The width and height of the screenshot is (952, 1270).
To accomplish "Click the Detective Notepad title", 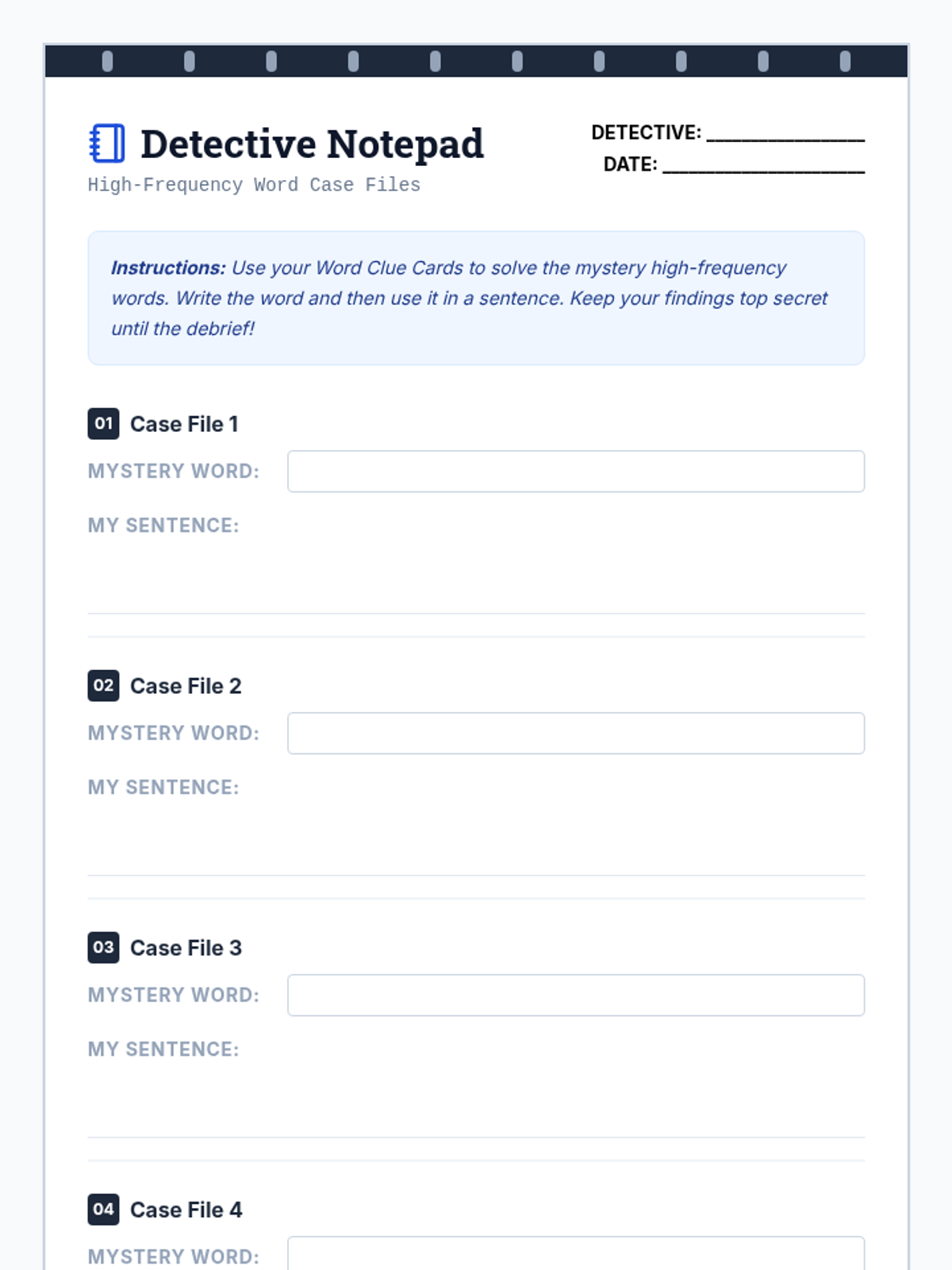I will coord(312,144).
